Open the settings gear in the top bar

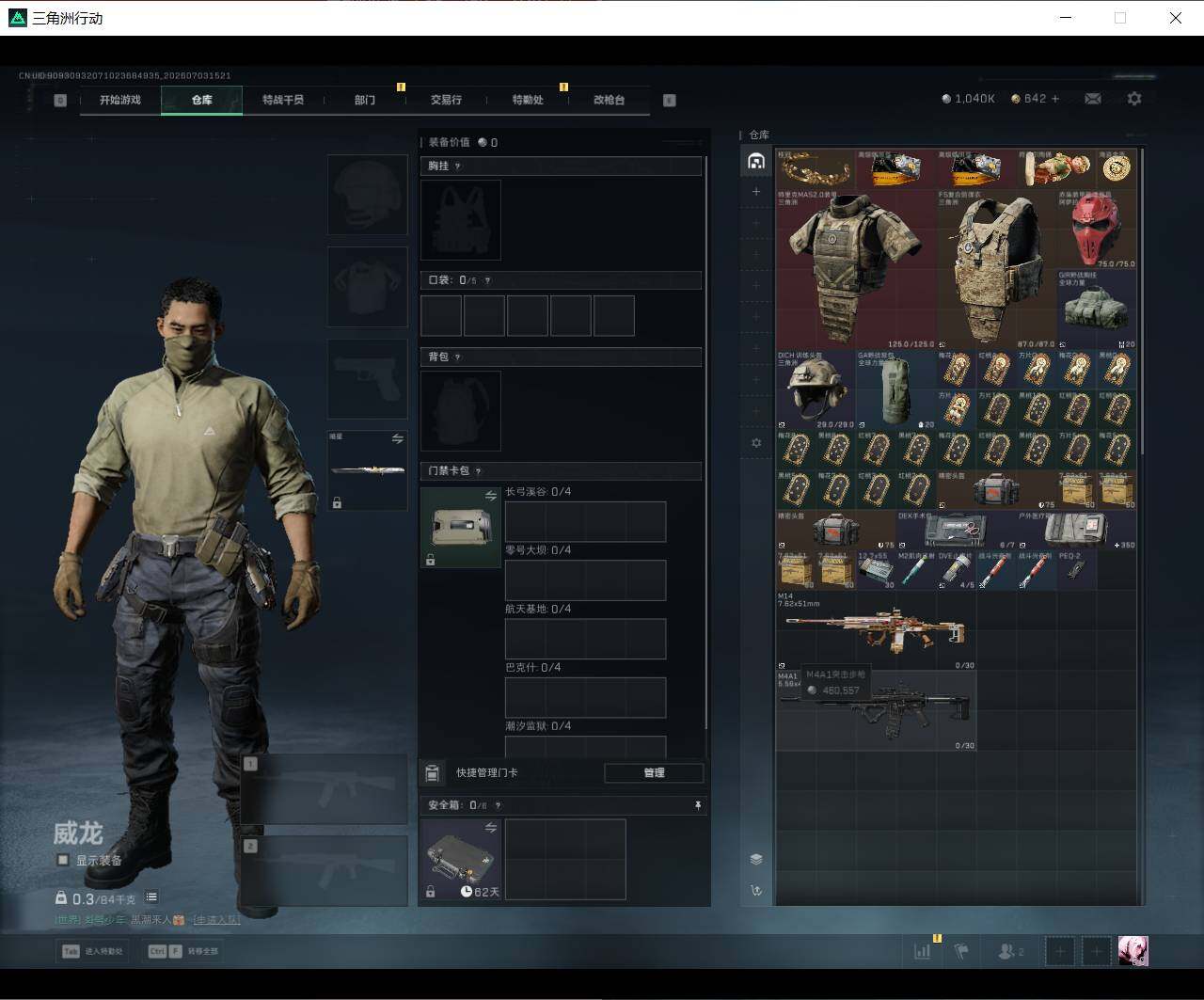[1134, 99]
